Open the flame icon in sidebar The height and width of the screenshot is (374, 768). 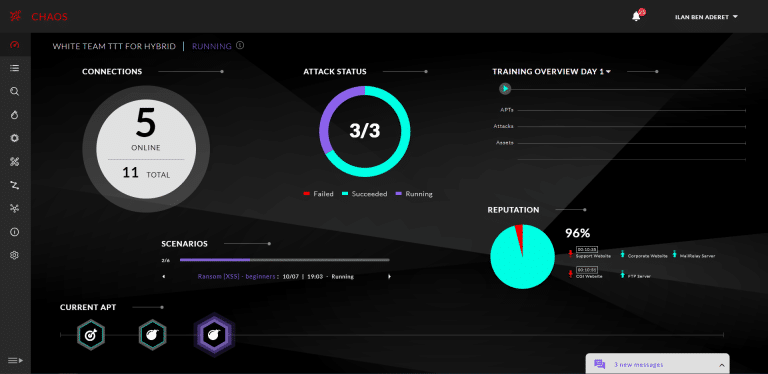point(14,115)
